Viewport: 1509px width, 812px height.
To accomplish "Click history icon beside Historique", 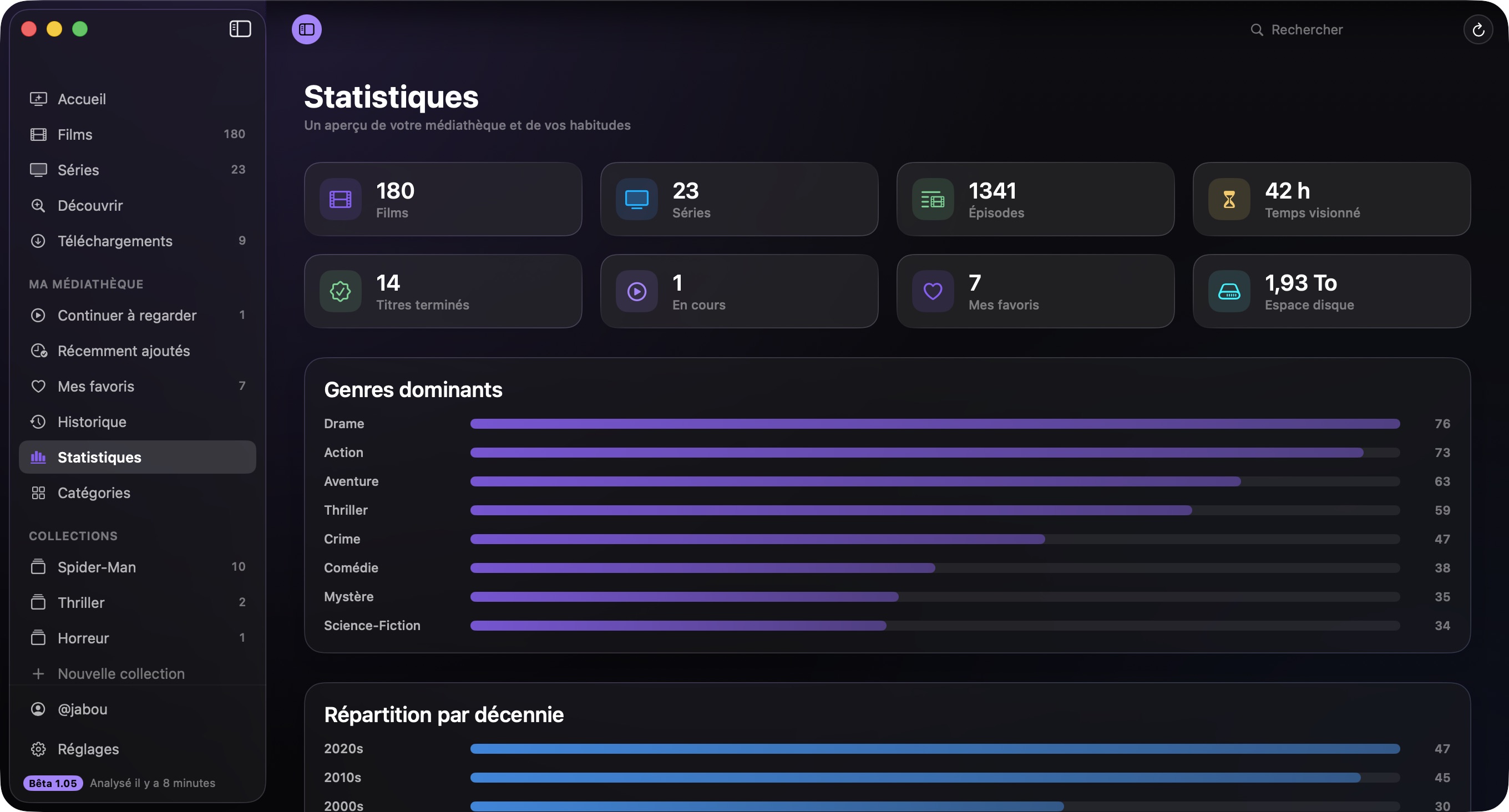I will tap(38, 422).
